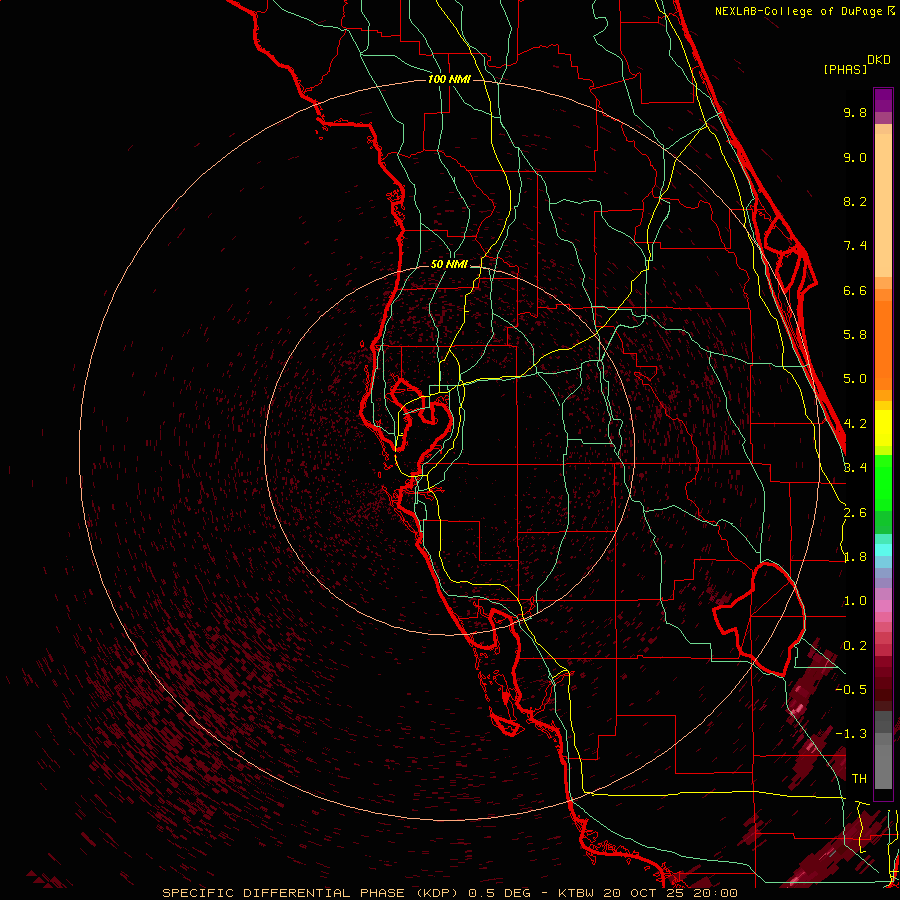Click the 4.2 legend value
This screenshot has width=900, height=900.
coord(855,424)
